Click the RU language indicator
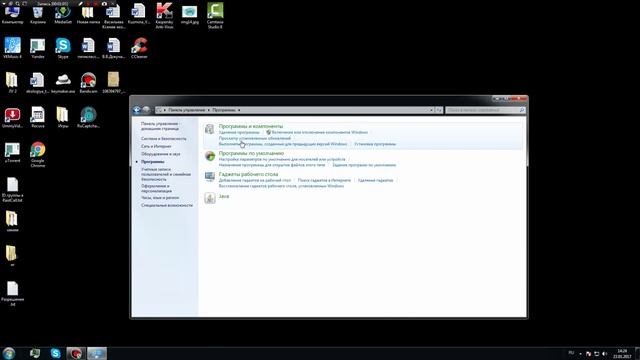The image size is (640, 360). 571,353
